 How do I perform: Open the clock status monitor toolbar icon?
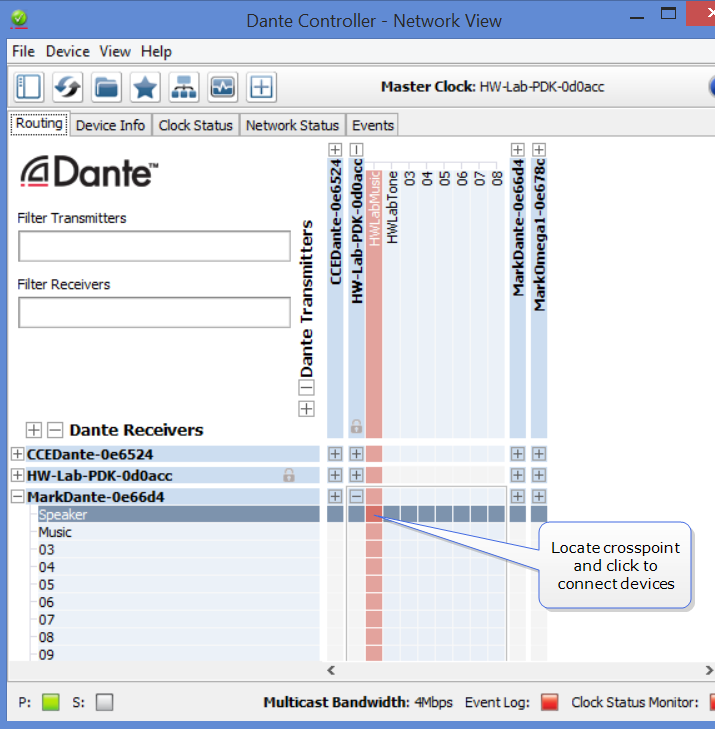(222, 87)
